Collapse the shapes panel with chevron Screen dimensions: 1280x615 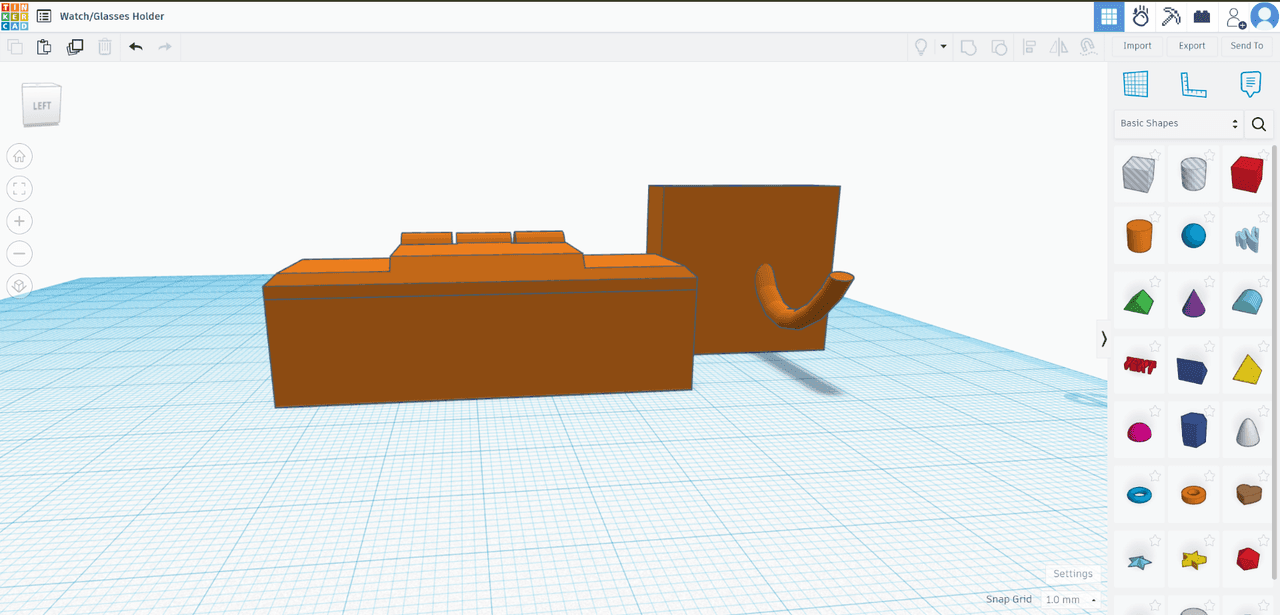point(1104,339)
